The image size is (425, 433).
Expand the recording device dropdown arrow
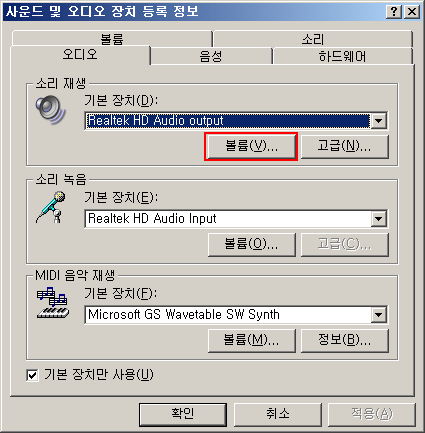click(378, 219)
